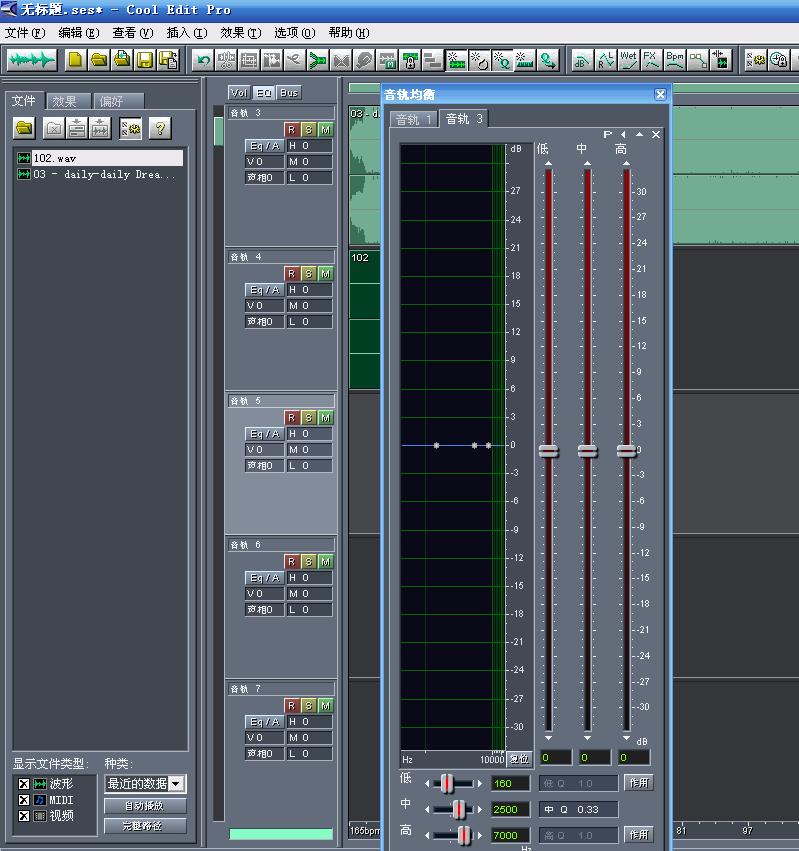Select 102.wav in the file list
The image size is (799, 851).
[x=100, y=158]
